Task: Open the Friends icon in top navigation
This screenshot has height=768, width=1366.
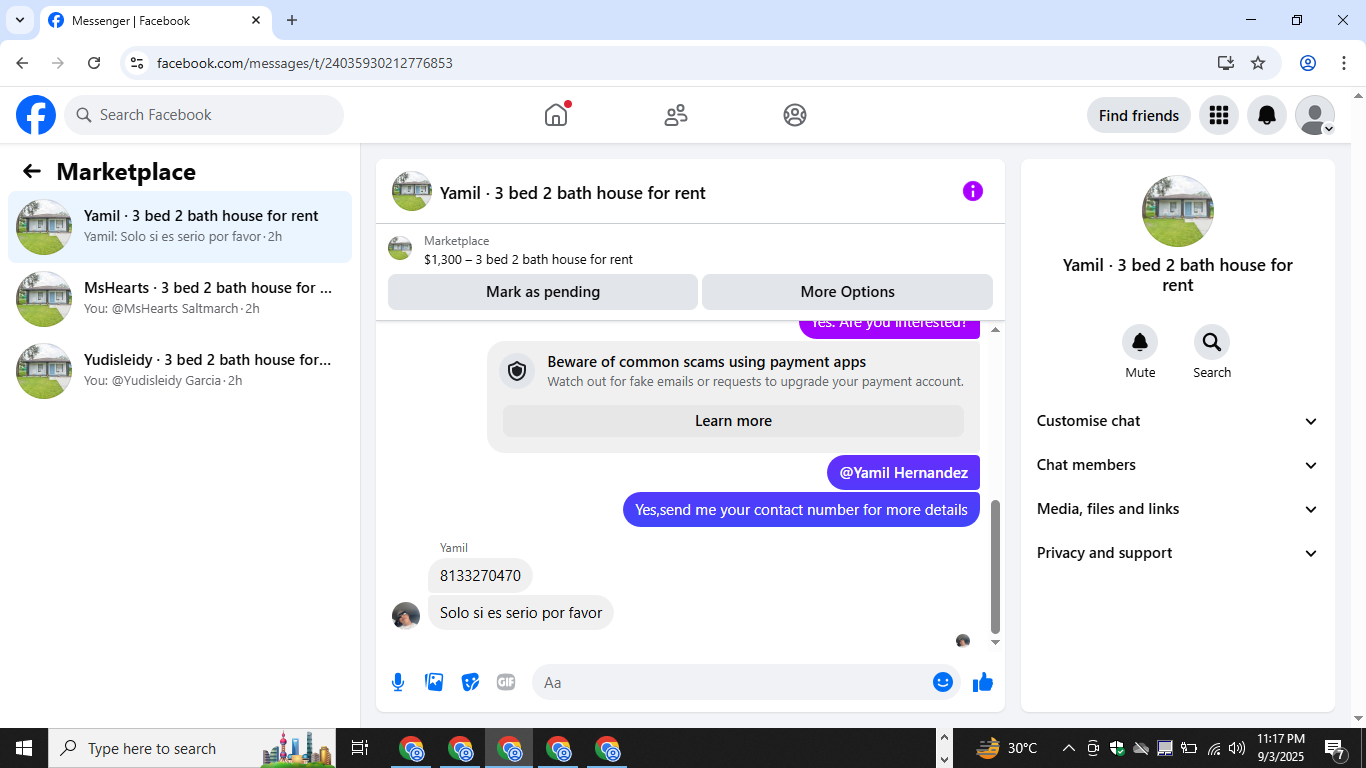Action: tap(676, 115)
